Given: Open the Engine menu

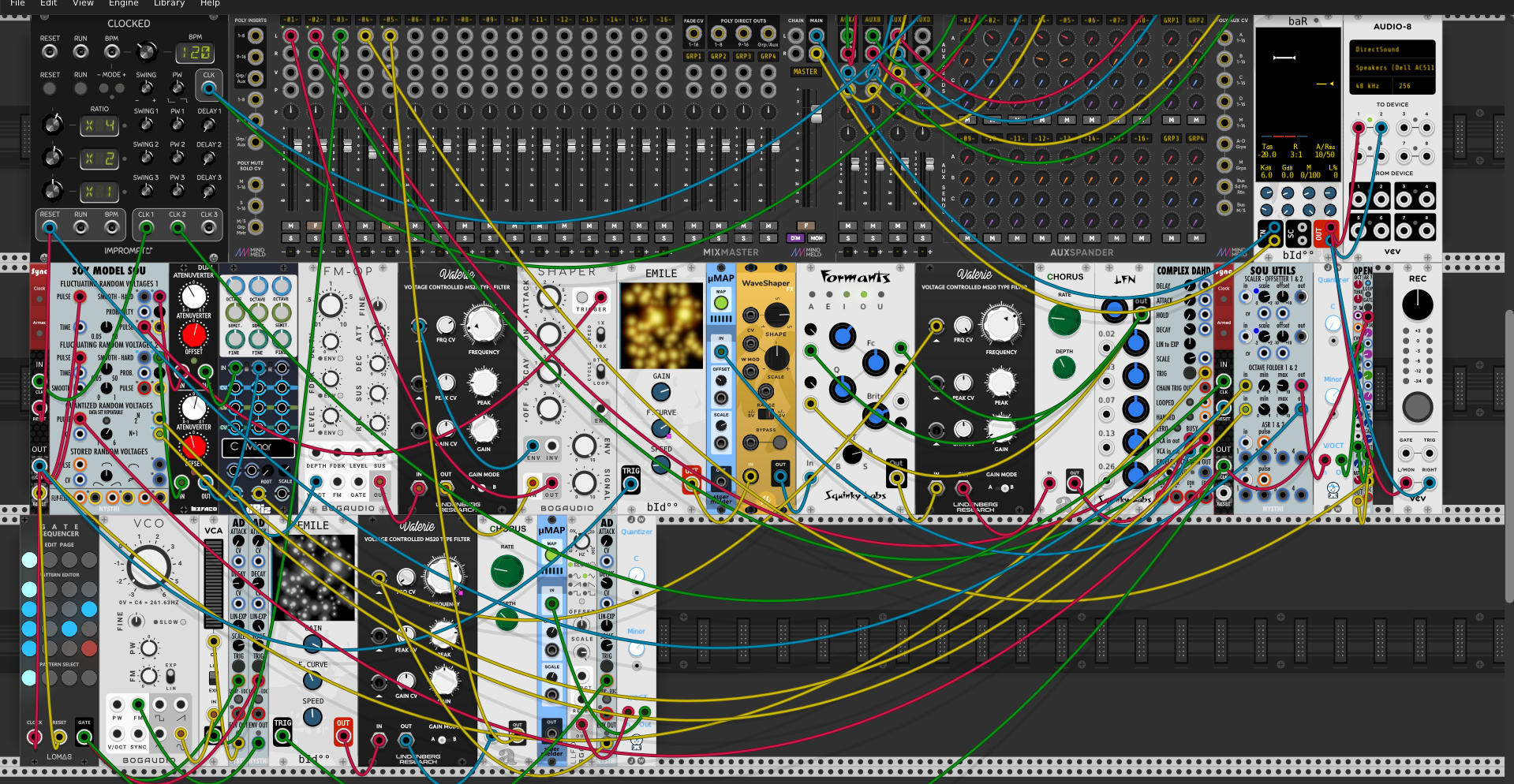Looking at the screenshot, I should [x=123, y=3].
